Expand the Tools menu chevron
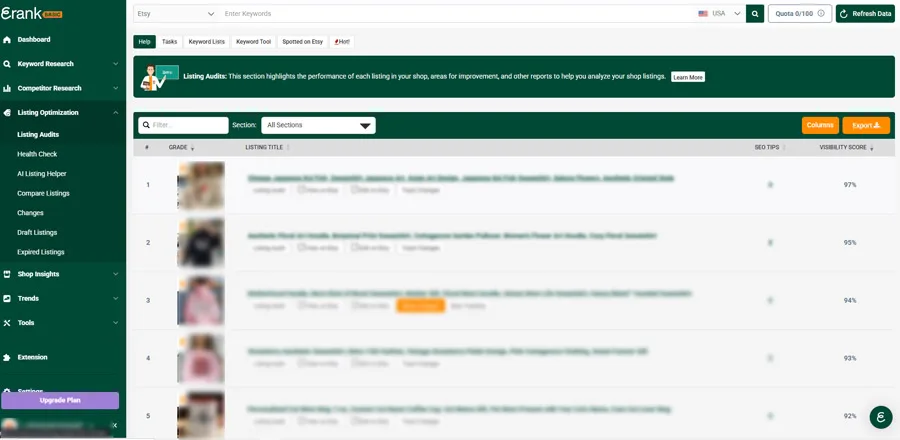This screenshot has height=440, width=900. tap(115, 323)
